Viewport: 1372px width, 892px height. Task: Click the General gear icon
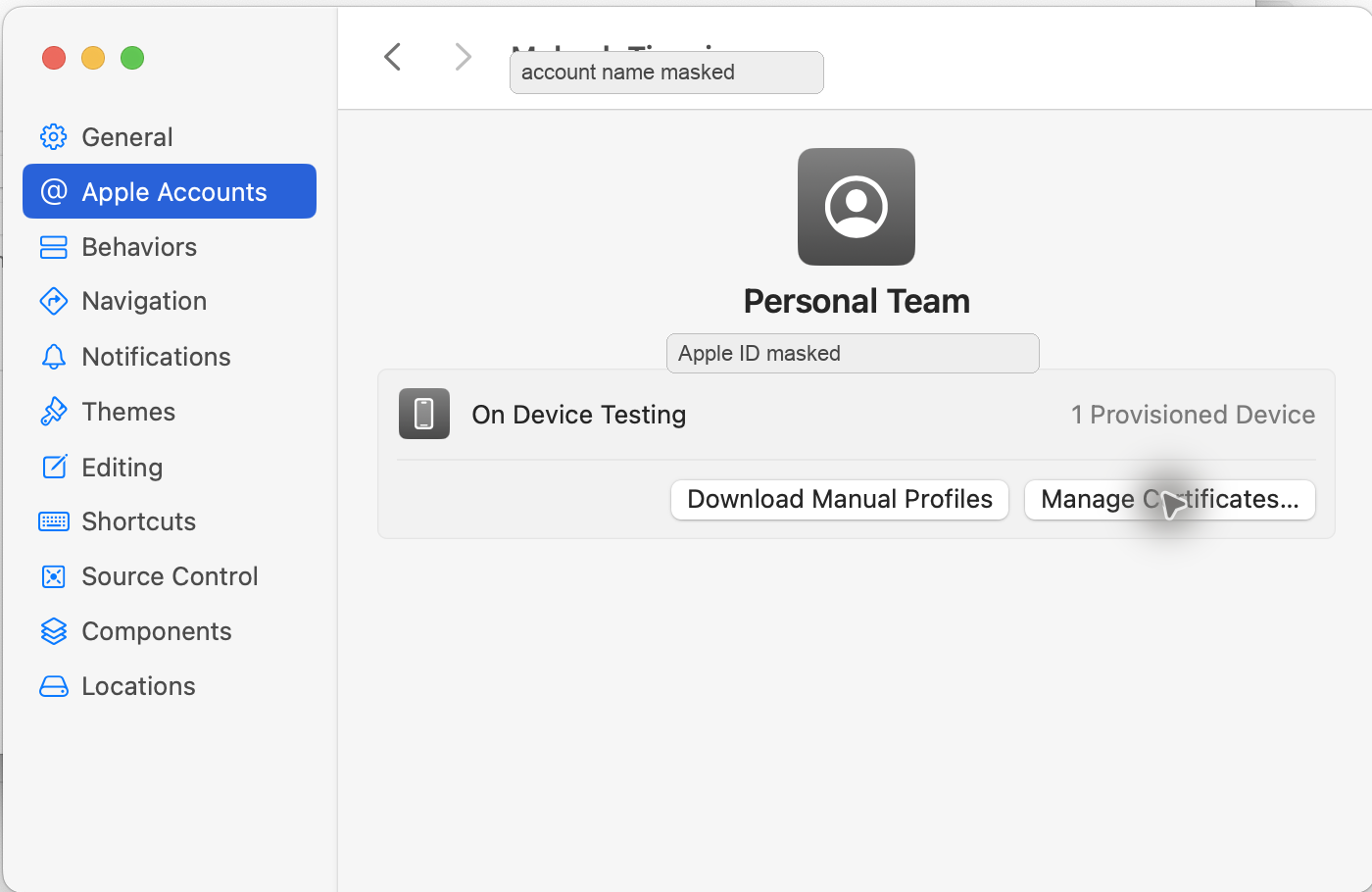click(54, 137)
